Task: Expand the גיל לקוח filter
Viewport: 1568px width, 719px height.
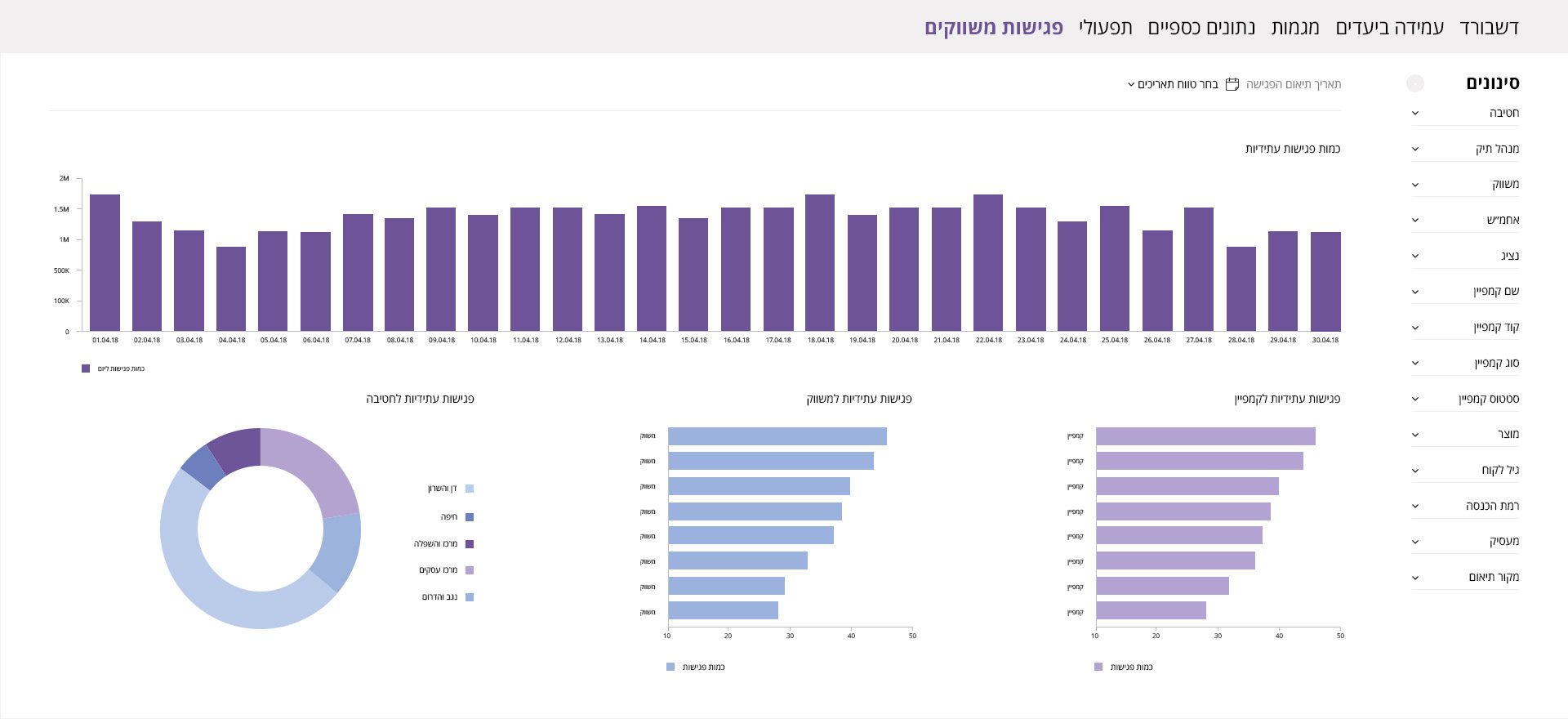Action: pyautogui.click(x=1415, y=471)
